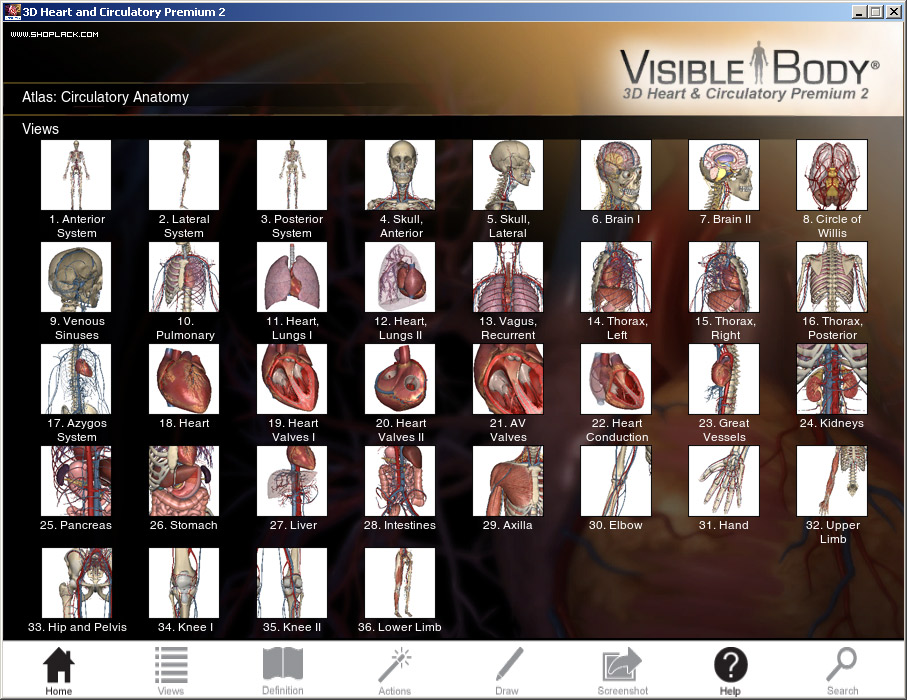Open the Thorax, Right thumbnail

pyautogui.click(x=724, y=277)
